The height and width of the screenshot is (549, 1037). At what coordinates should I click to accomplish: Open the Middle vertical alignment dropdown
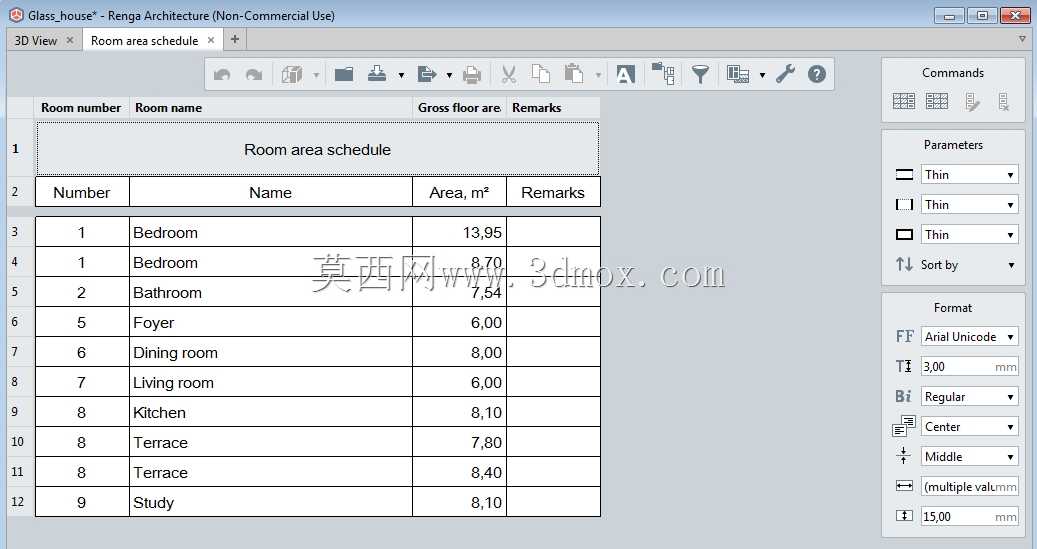click(x=969, y=456)
